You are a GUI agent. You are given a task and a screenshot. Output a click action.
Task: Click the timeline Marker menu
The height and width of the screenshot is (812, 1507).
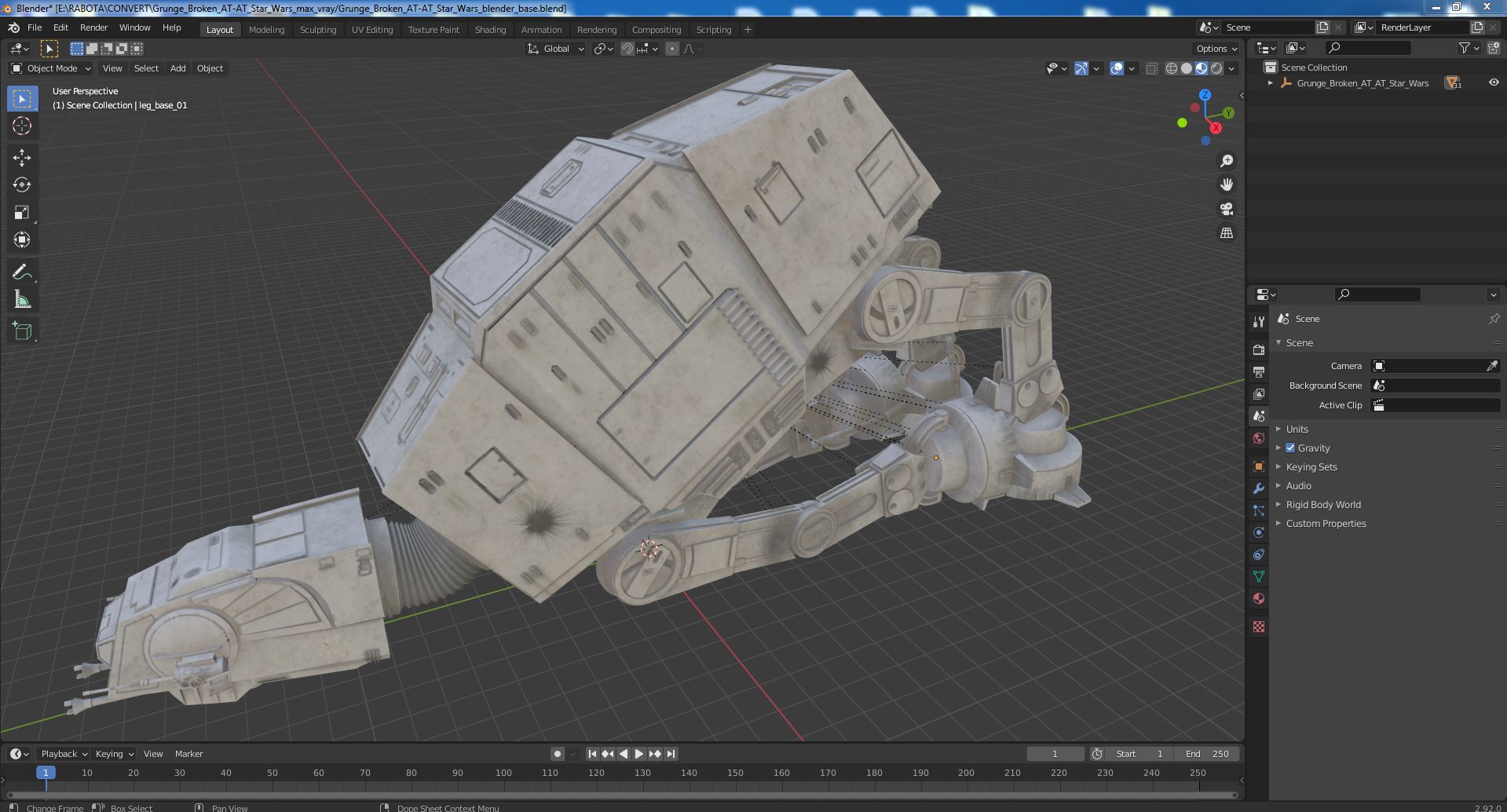point(188,754)
